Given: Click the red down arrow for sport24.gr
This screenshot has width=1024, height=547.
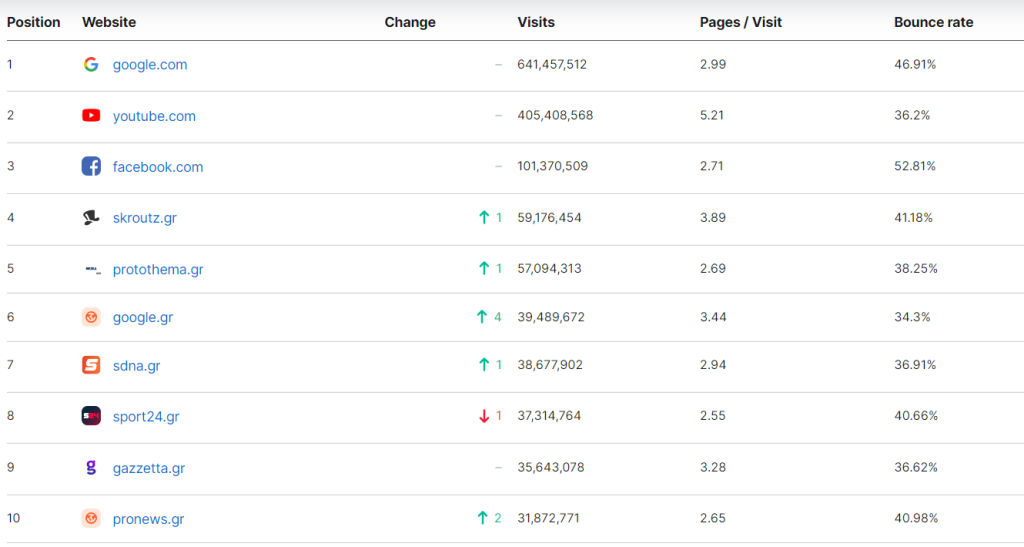Looking at the screenshot, I should click(x=484, y=416).
